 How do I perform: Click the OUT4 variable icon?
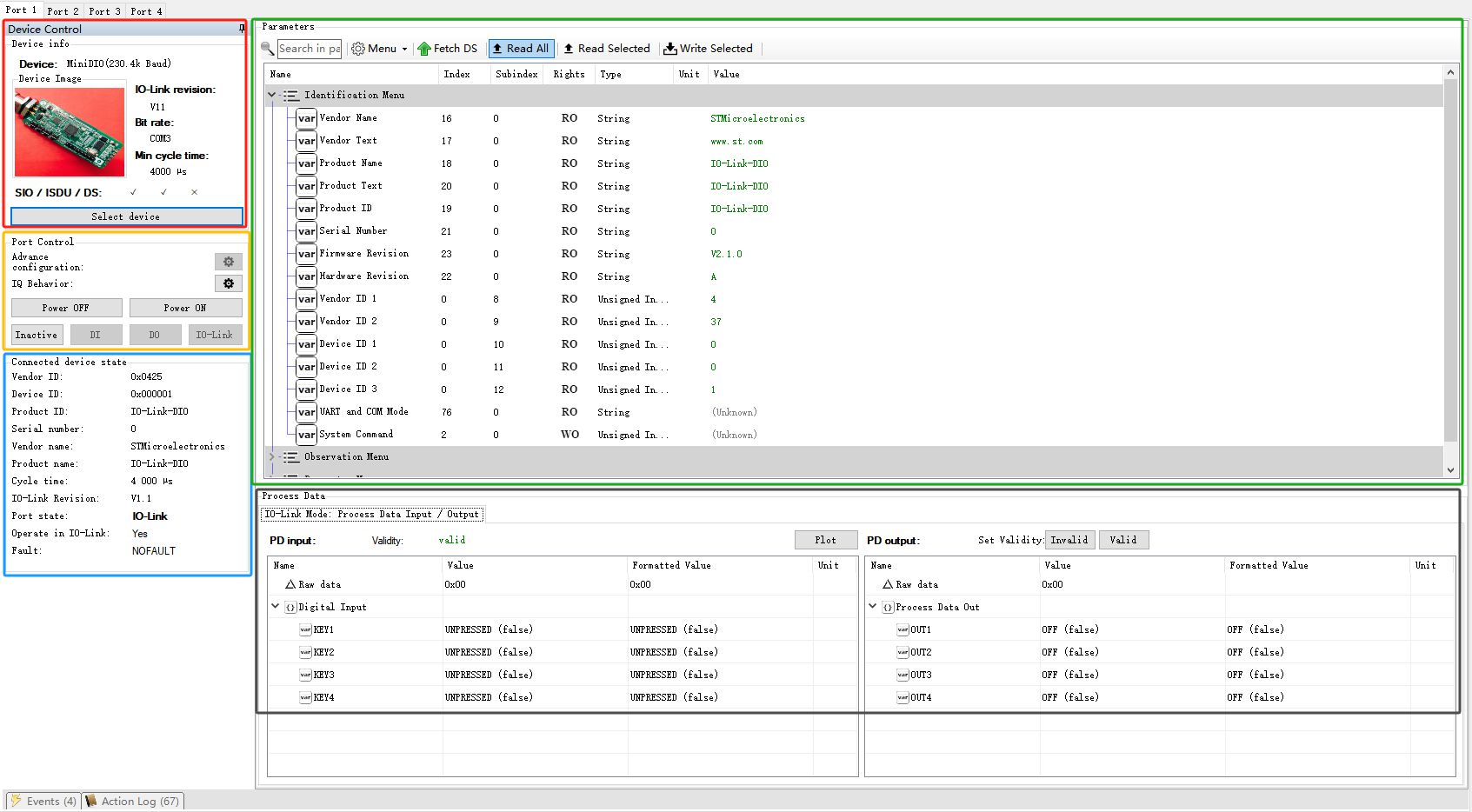tap(903, 697)
